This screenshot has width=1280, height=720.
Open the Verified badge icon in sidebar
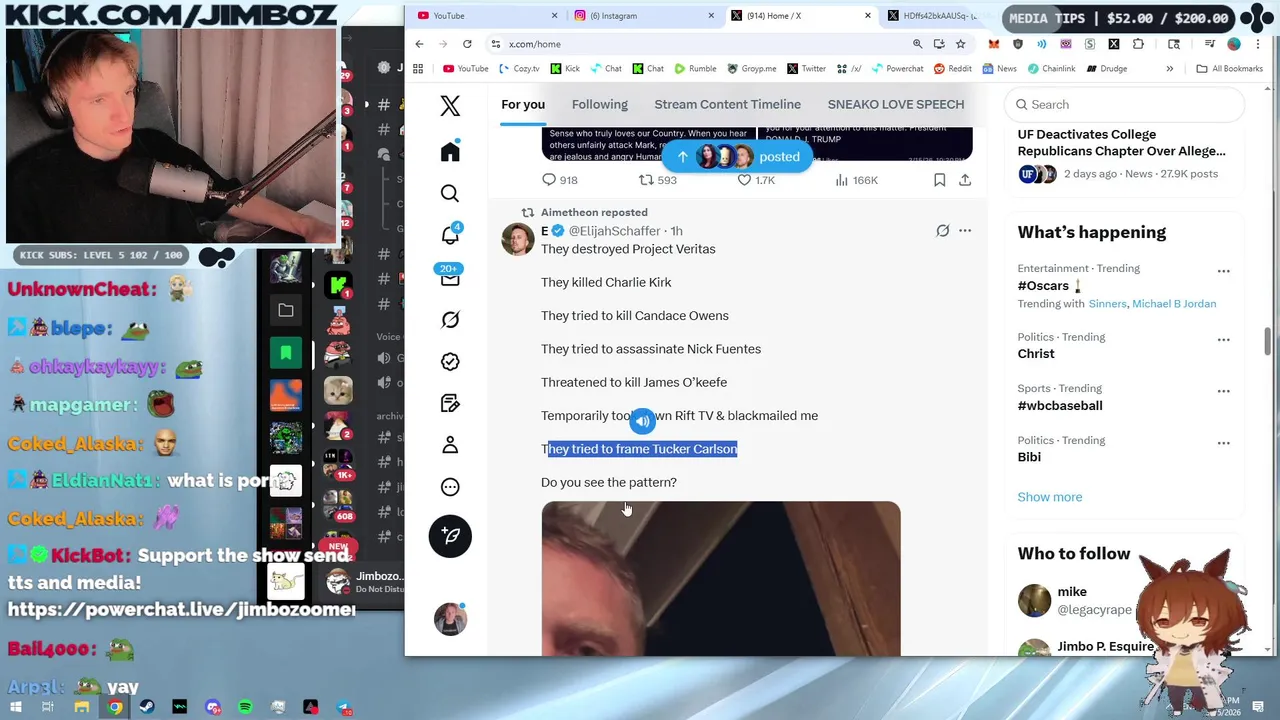[450, 361]
